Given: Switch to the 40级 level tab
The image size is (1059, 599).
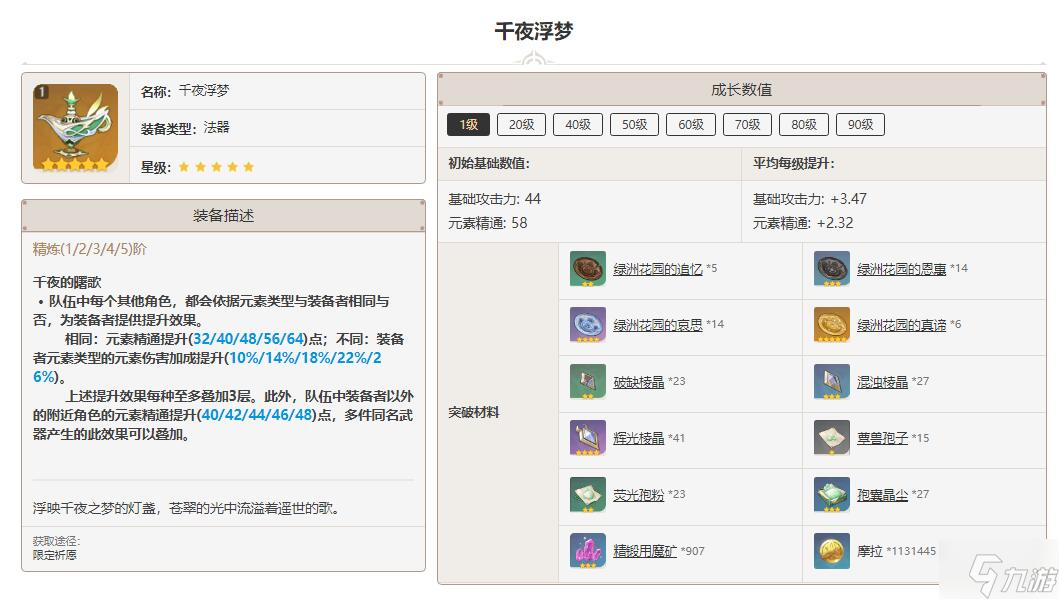Looking at the screenshot, I should 578,124.
